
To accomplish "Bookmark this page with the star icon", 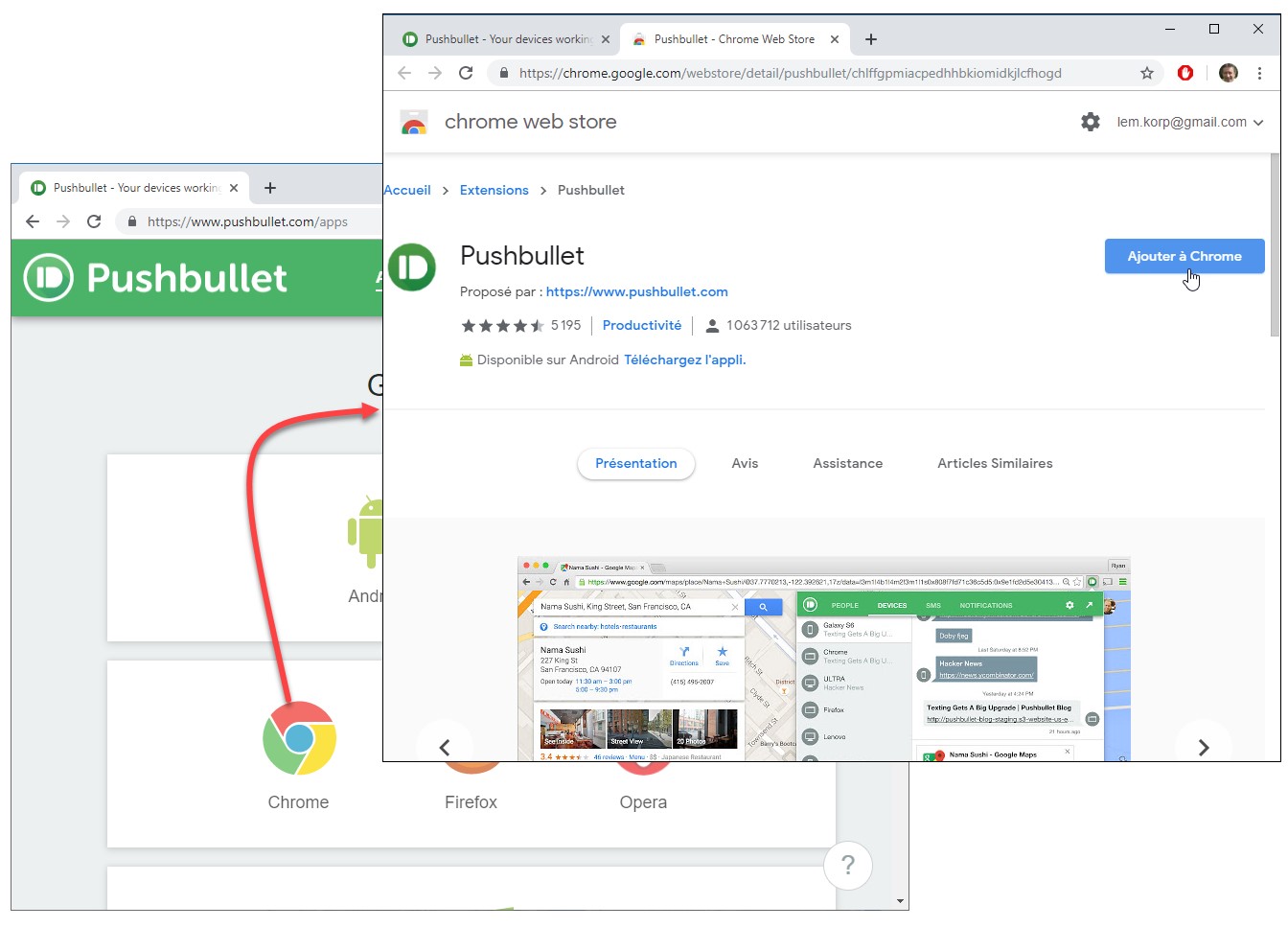I will [1147, 73].
